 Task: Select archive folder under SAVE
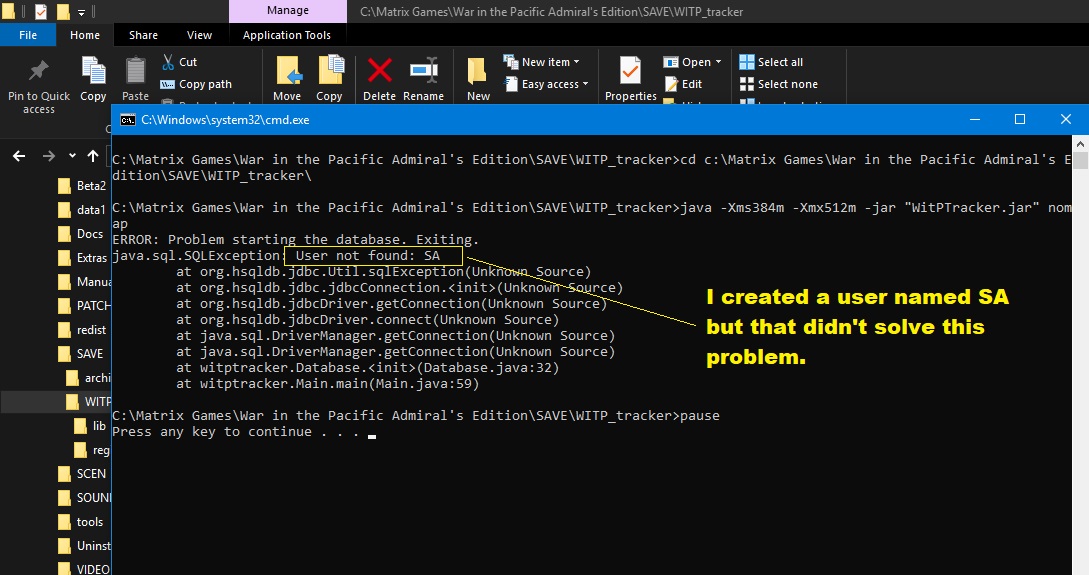[88, 378]
